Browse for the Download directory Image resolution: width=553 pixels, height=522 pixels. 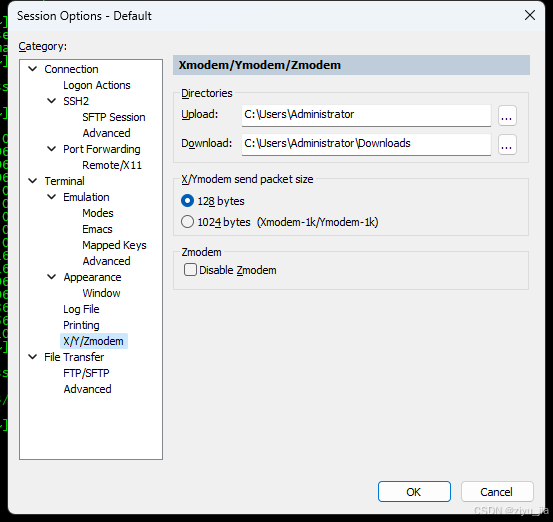(x=507, y=145)
